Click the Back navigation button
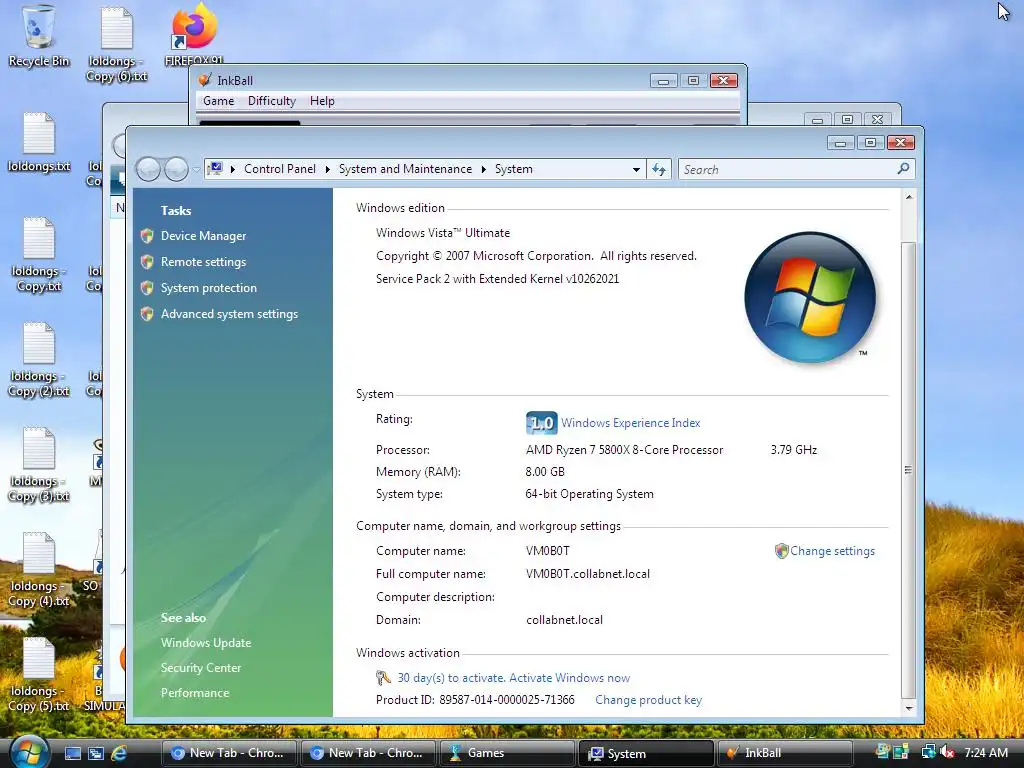1024x768 pixels. pos(148,169)
